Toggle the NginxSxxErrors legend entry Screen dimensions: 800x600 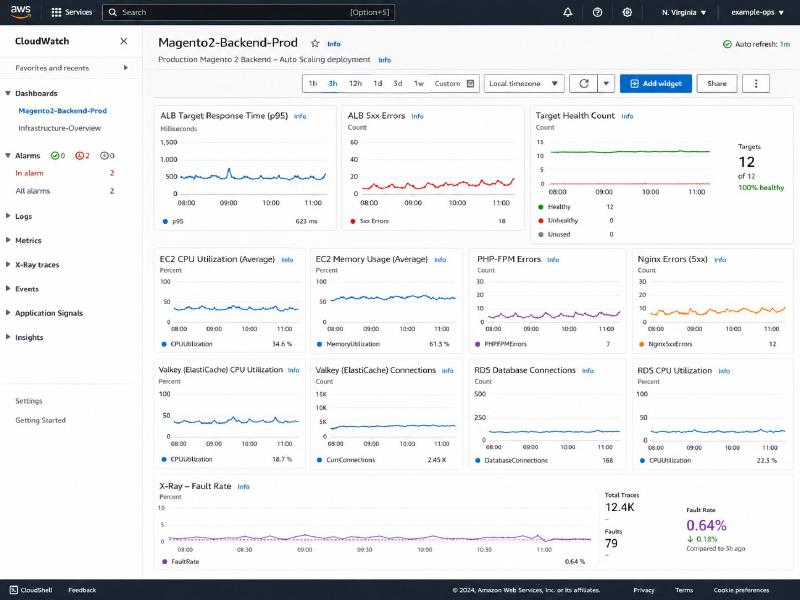pos(666,344)
